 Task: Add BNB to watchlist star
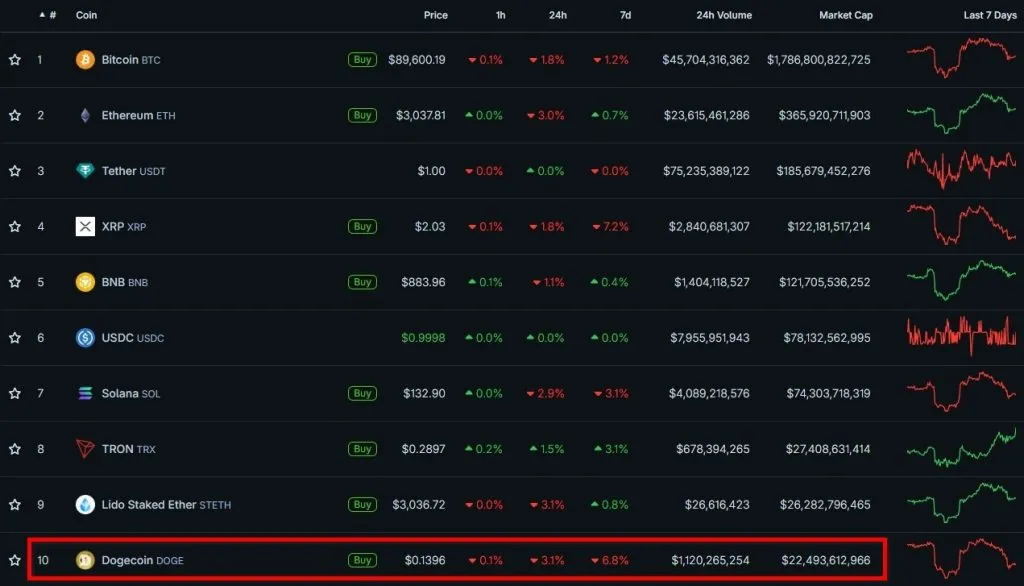(15, 282)
